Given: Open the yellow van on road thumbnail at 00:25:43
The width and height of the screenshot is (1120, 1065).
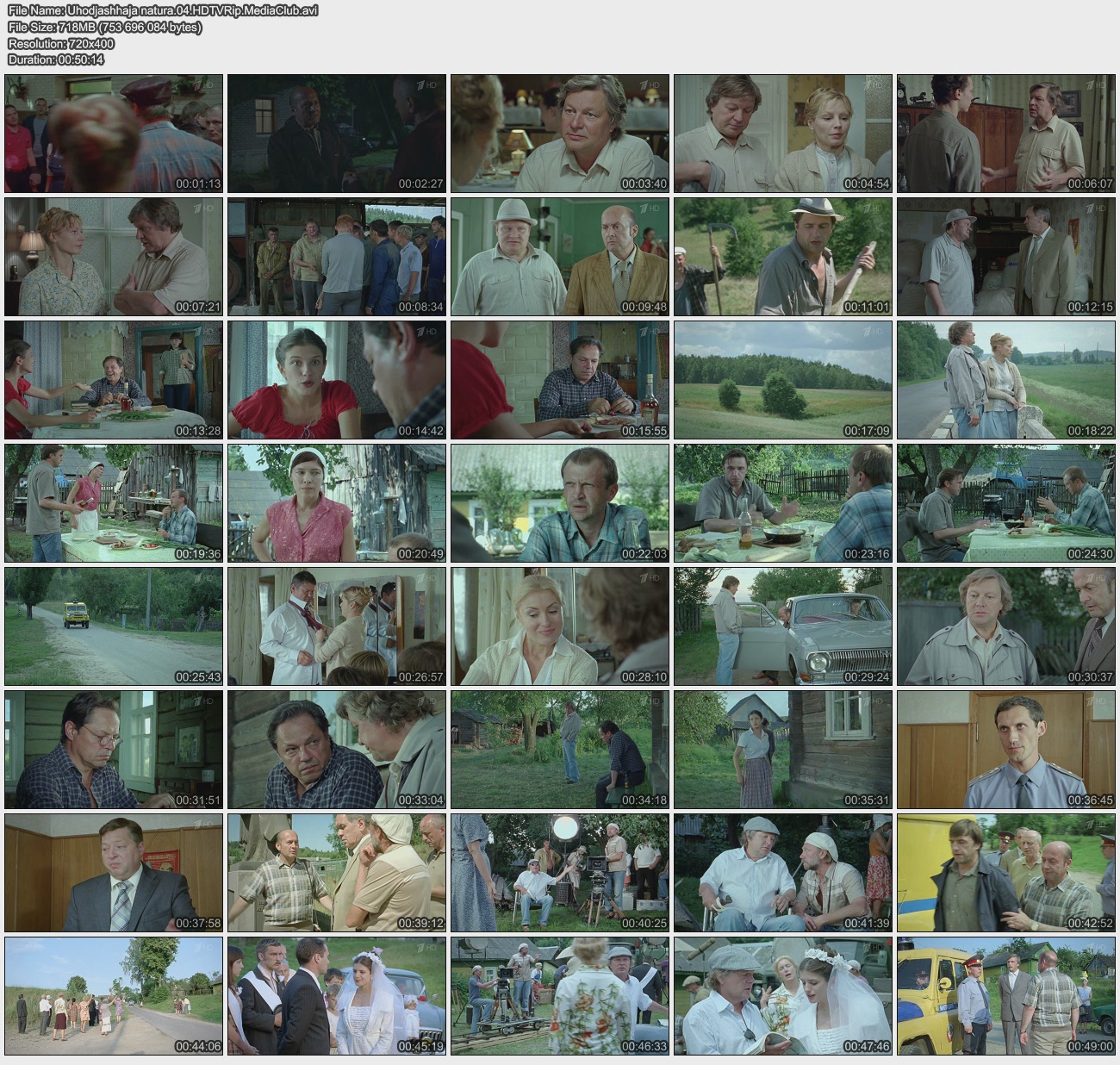Looking at the screenshot, I should [114, 626].
